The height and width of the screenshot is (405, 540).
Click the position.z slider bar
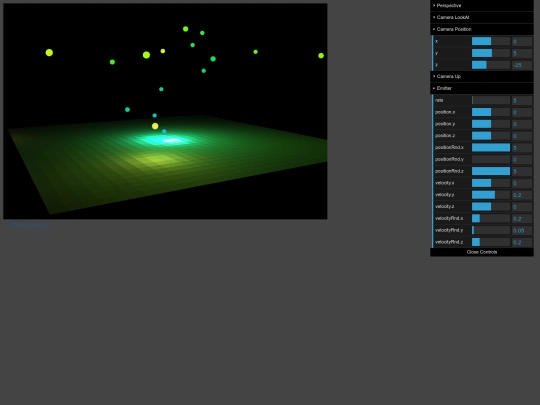[491, 136]
